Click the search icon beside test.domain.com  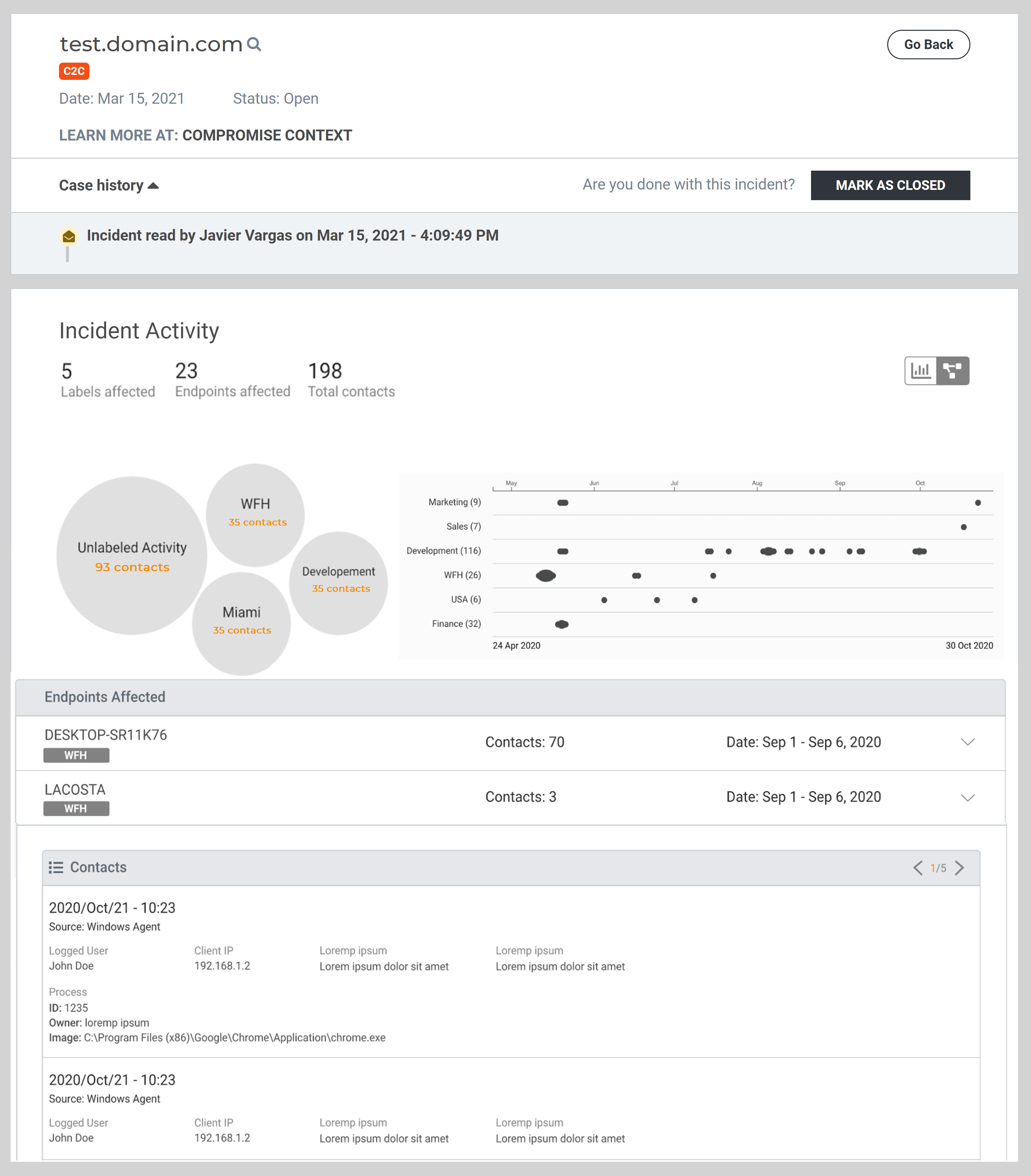(254, 44)
